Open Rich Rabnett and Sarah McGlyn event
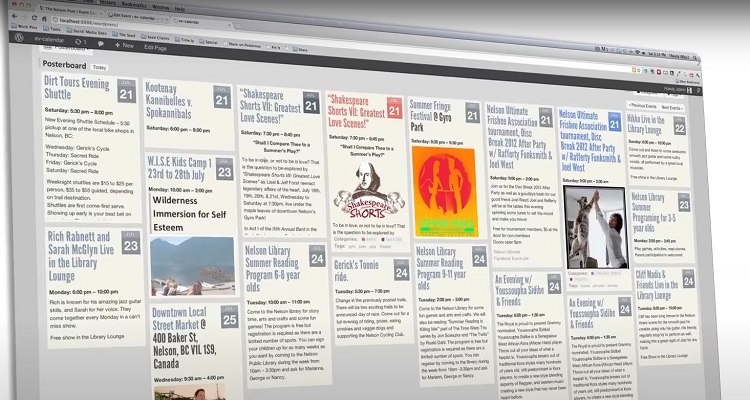Screen dimensions: 750x400 click(81, 256)
